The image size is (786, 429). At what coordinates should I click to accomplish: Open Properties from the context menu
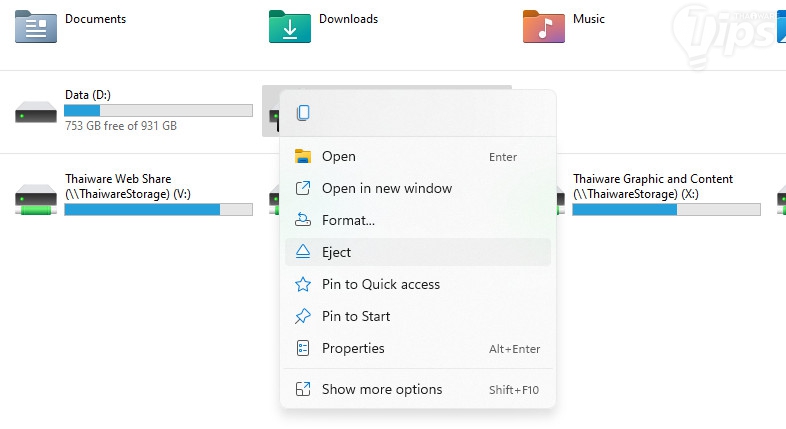point(353,348)
